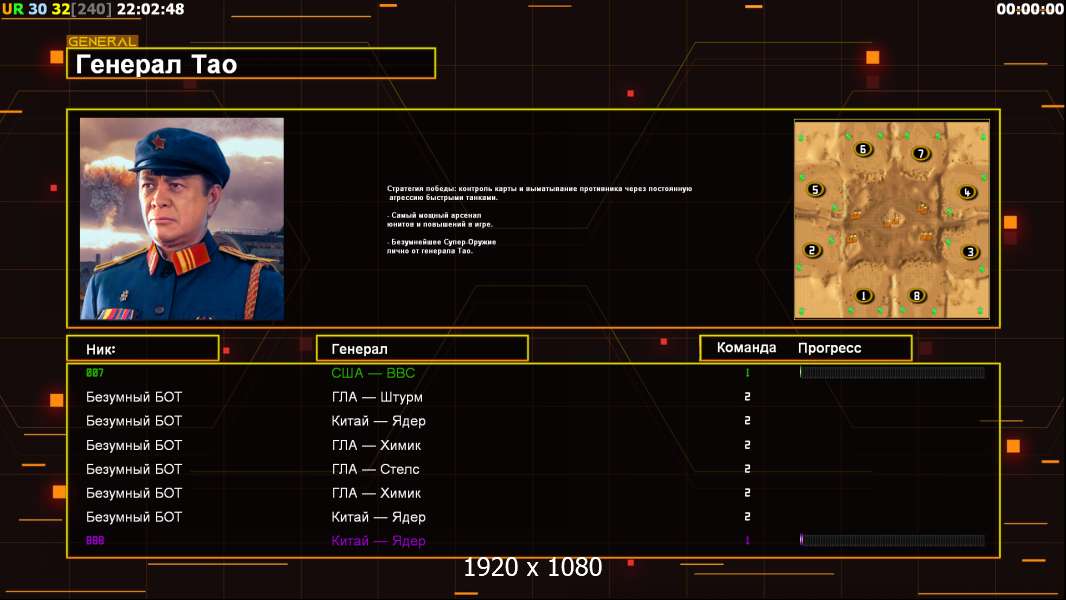Click start position marker 5 on the map
This screenshot has height=600, width=1066.
pos(815,190)
